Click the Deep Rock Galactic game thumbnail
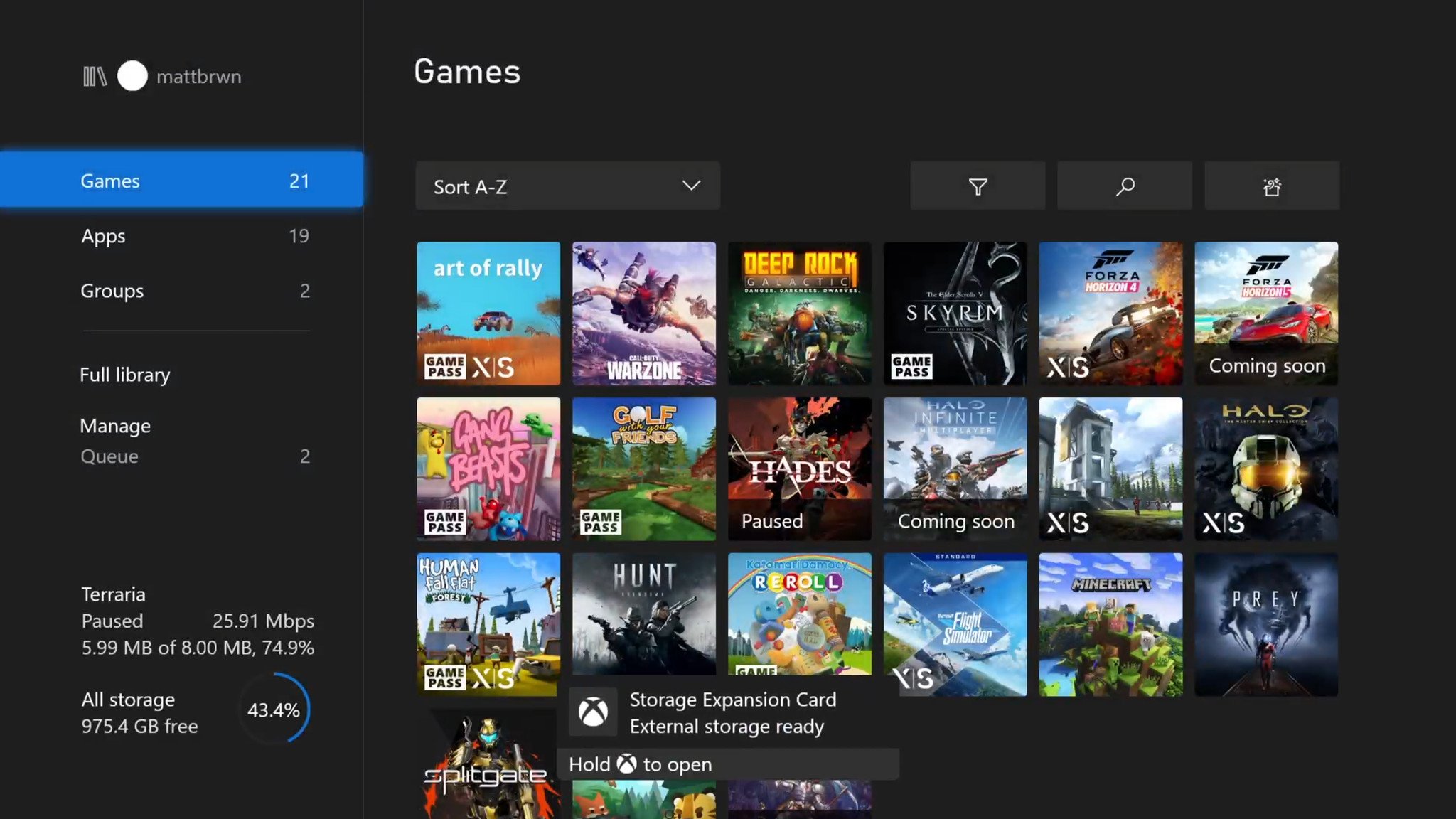Screen dimensions: 1456x819 (799, 313)
